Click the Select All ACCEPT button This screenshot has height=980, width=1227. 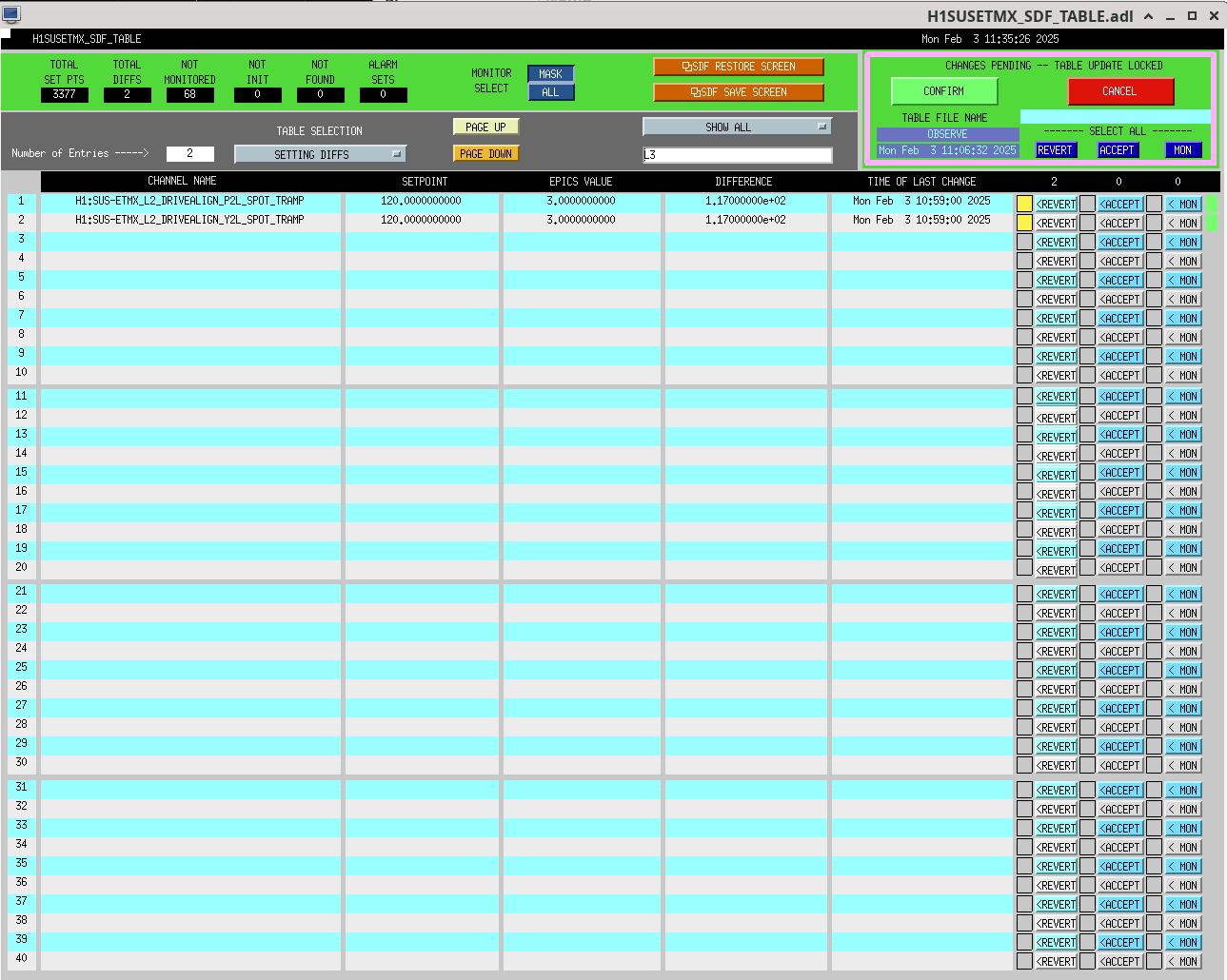point(1118,150)
